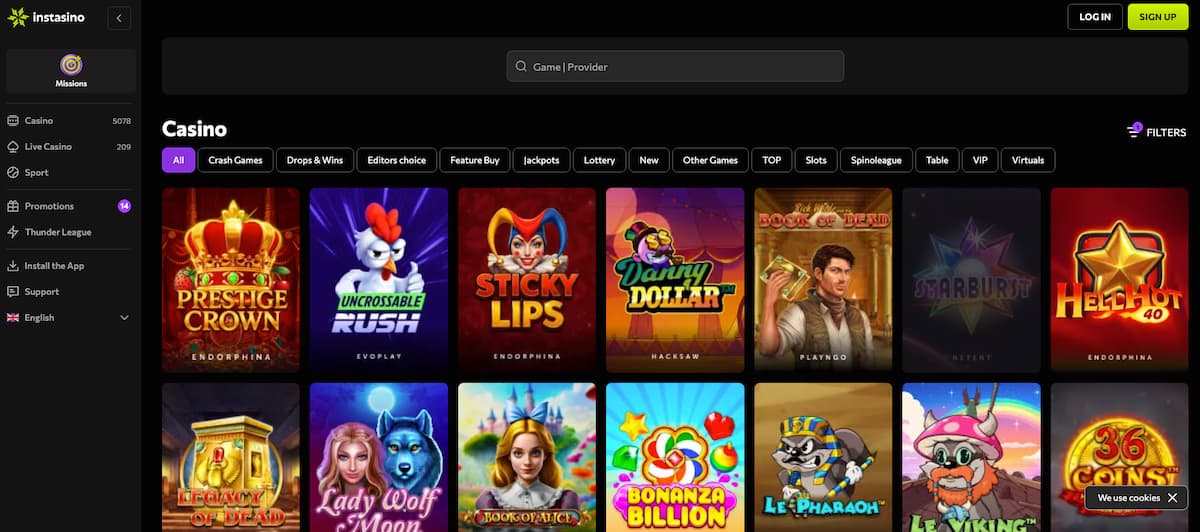This screenshot has width=1200, height=532.
Task: Select the All category tab
Action: 178,160
